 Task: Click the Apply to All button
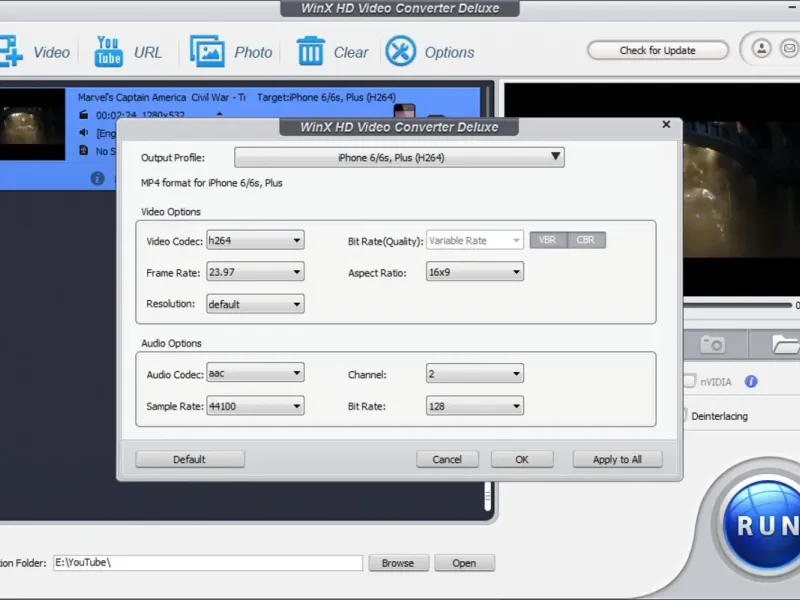click(x=617, y=459)
